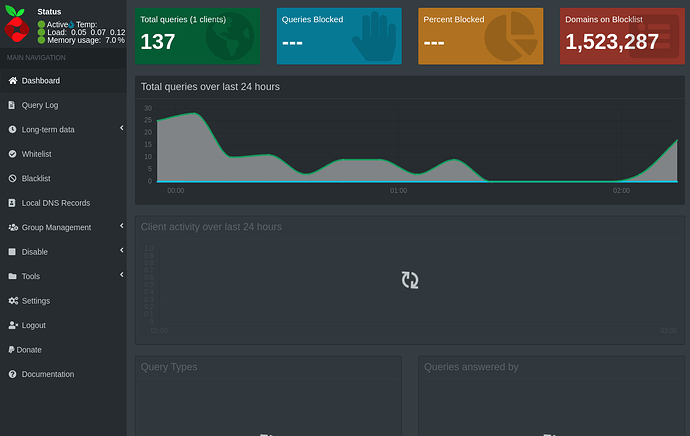690x436 pixels.
Task: Click the green Load status dot
Action: pos(41,32)
